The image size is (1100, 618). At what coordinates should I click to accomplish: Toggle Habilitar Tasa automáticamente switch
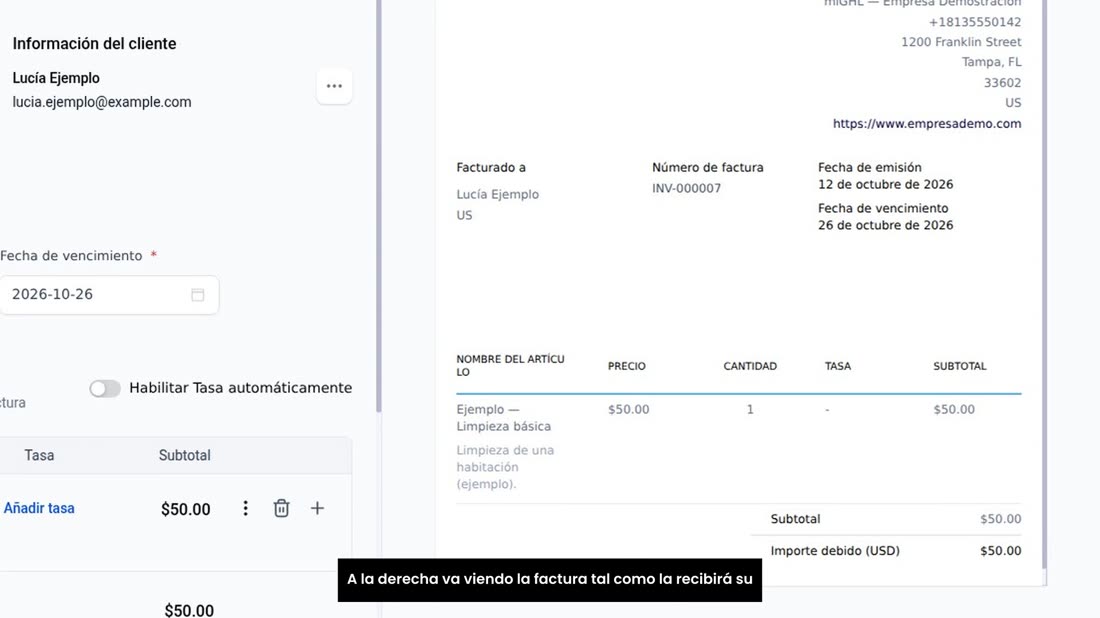(x=105, y=388)
